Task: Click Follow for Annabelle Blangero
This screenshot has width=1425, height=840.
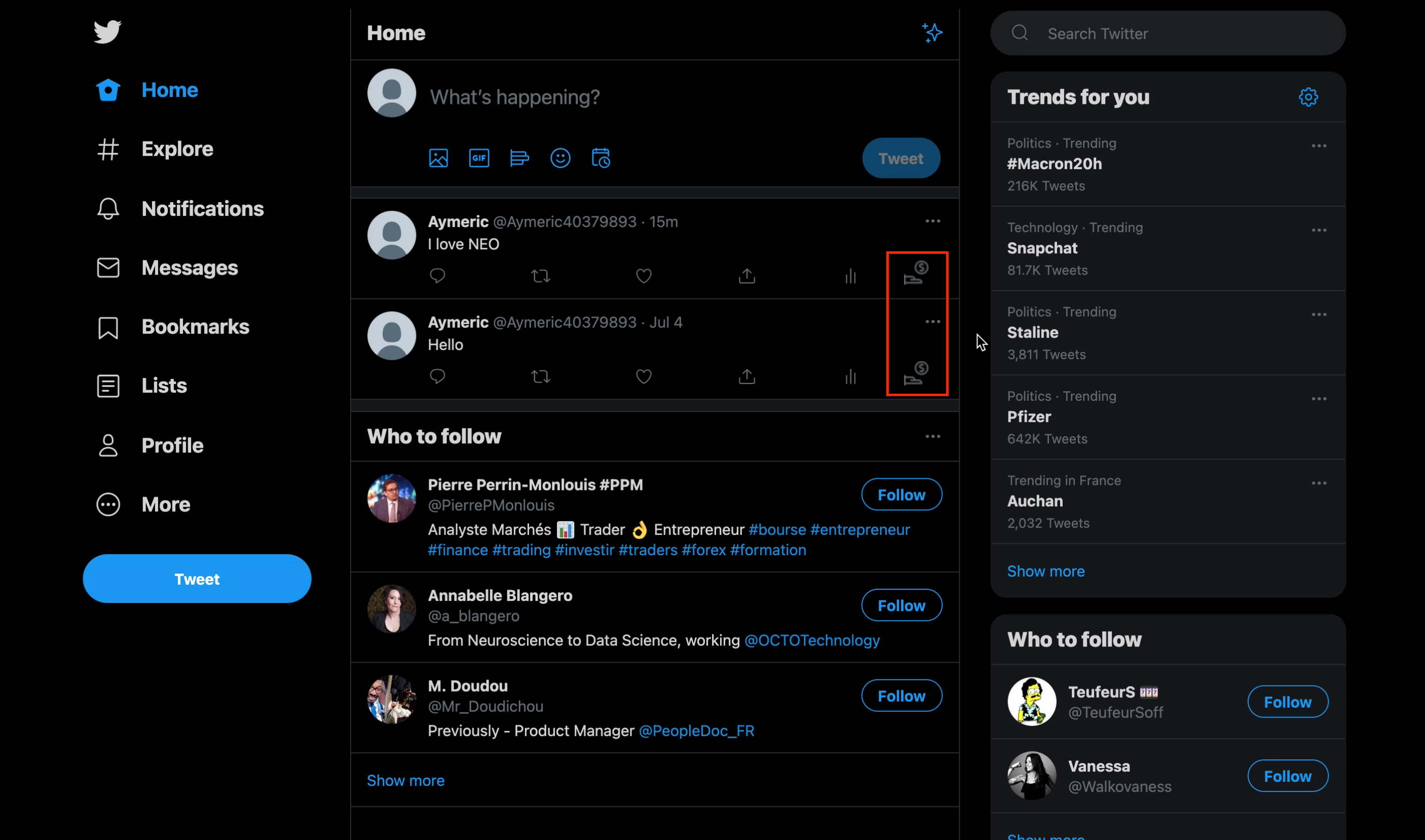Action: click(x=902, y=605)
